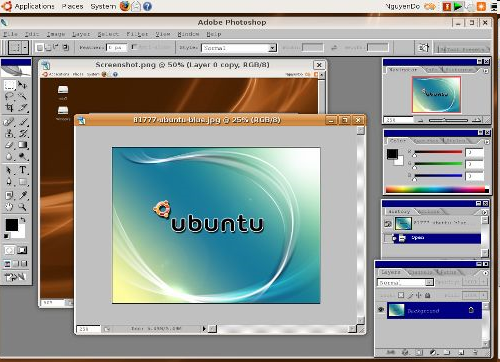The width and height of the screenshot is (500, 362).
Task: Swap foreground and background colors
Action: (23, 220)
